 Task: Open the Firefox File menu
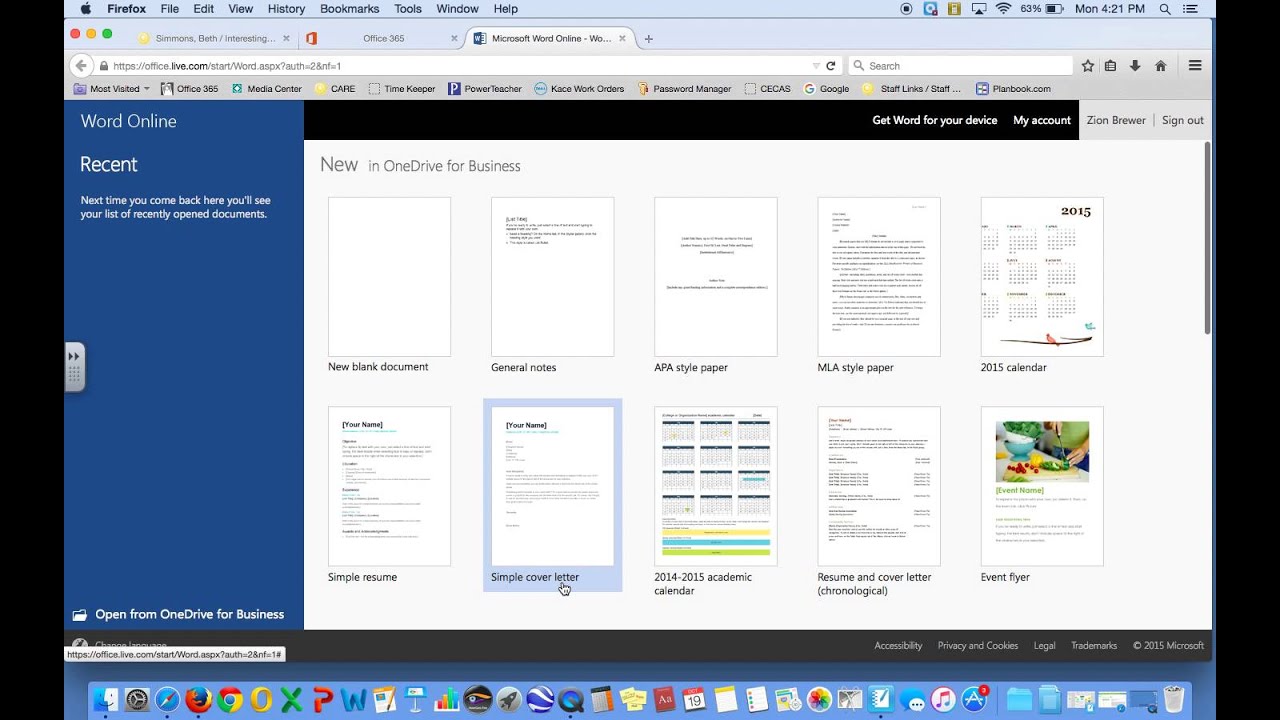point(170,9)
